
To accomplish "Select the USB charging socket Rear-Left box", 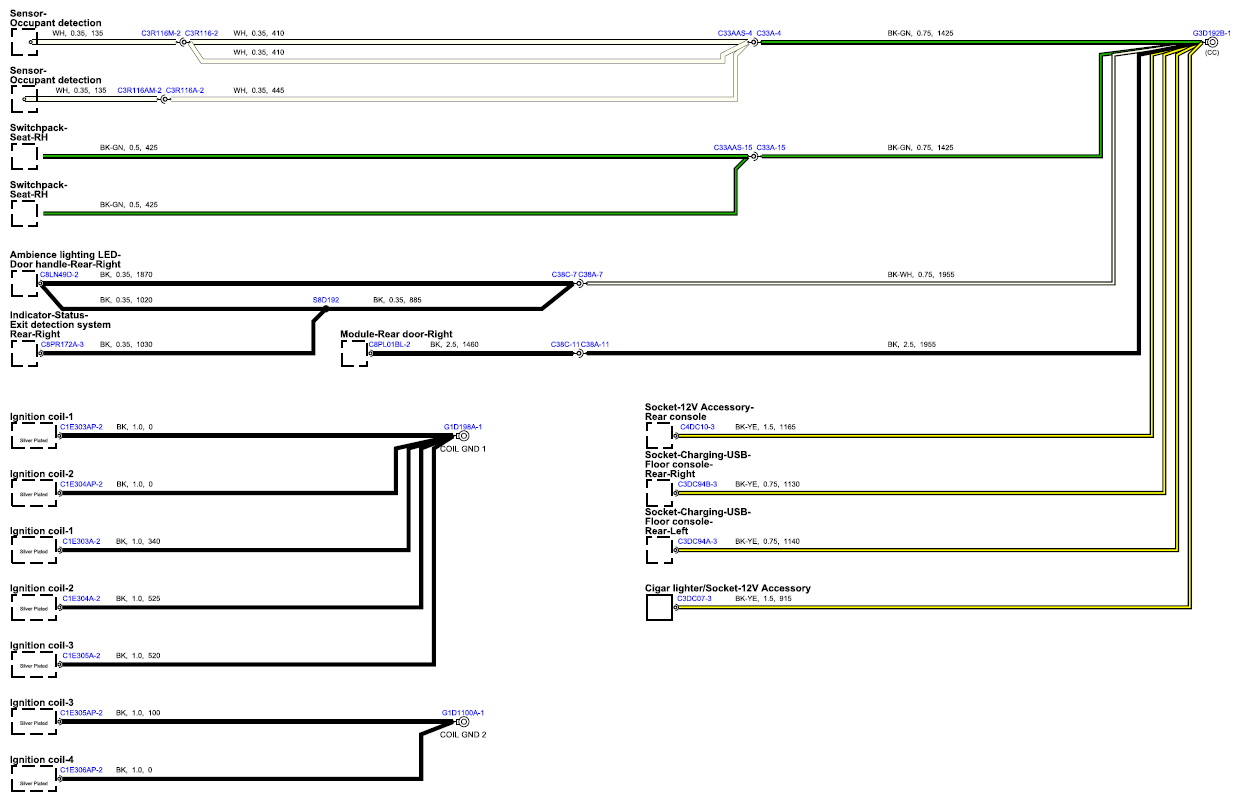I will (x=660, y=550).
